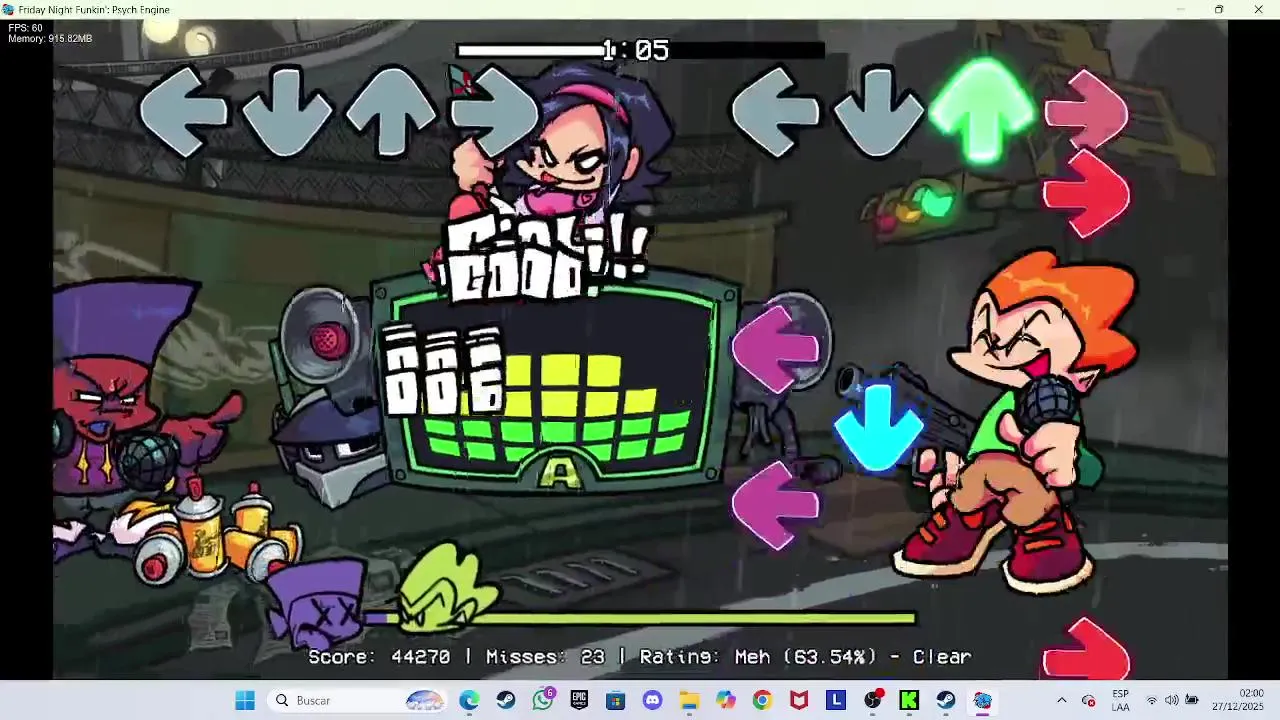The image size is (1280, 720).
Task: Click the red right note beside Score text
Action: (x=1087, y=650)
